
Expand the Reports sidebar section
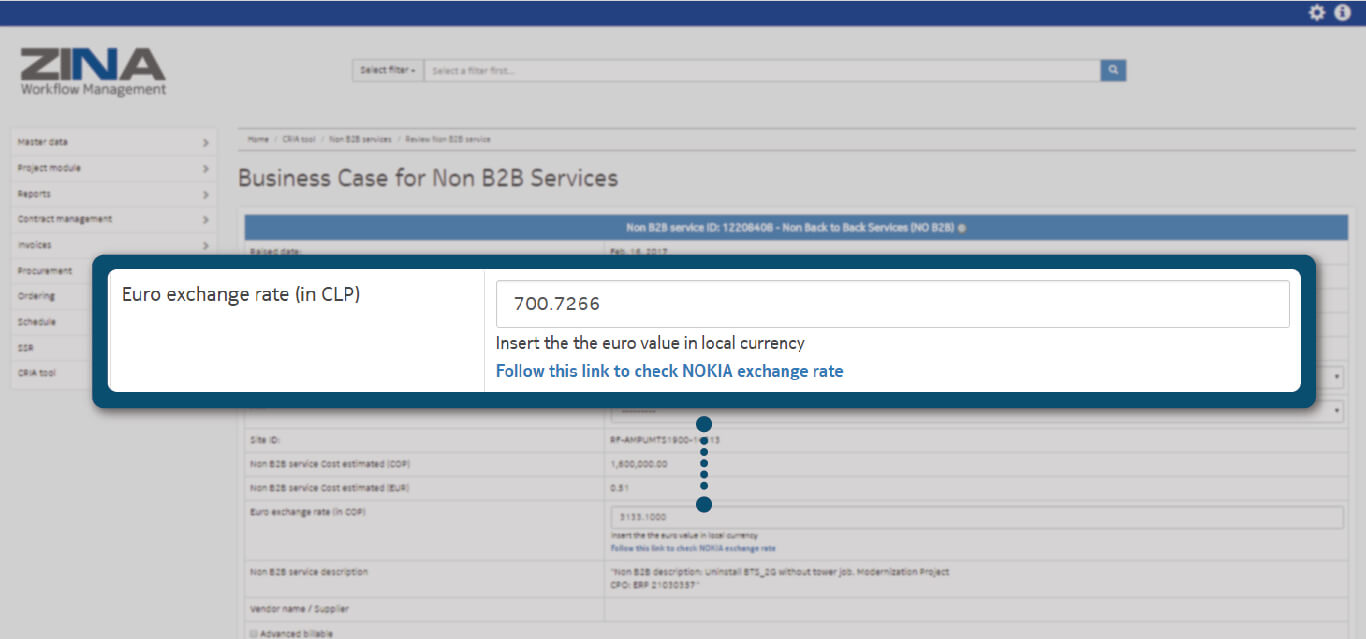[x=112, y=194]
